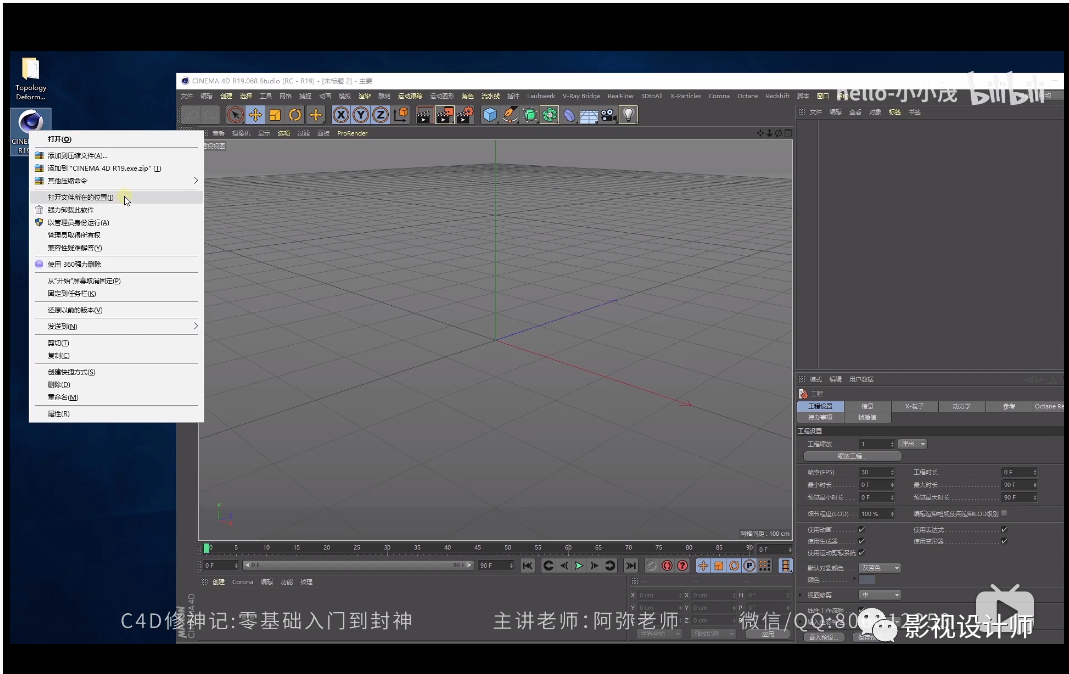This screenshot has width=1069, height=674.
Task: Go to start of timeline
Action: (527, 566)
